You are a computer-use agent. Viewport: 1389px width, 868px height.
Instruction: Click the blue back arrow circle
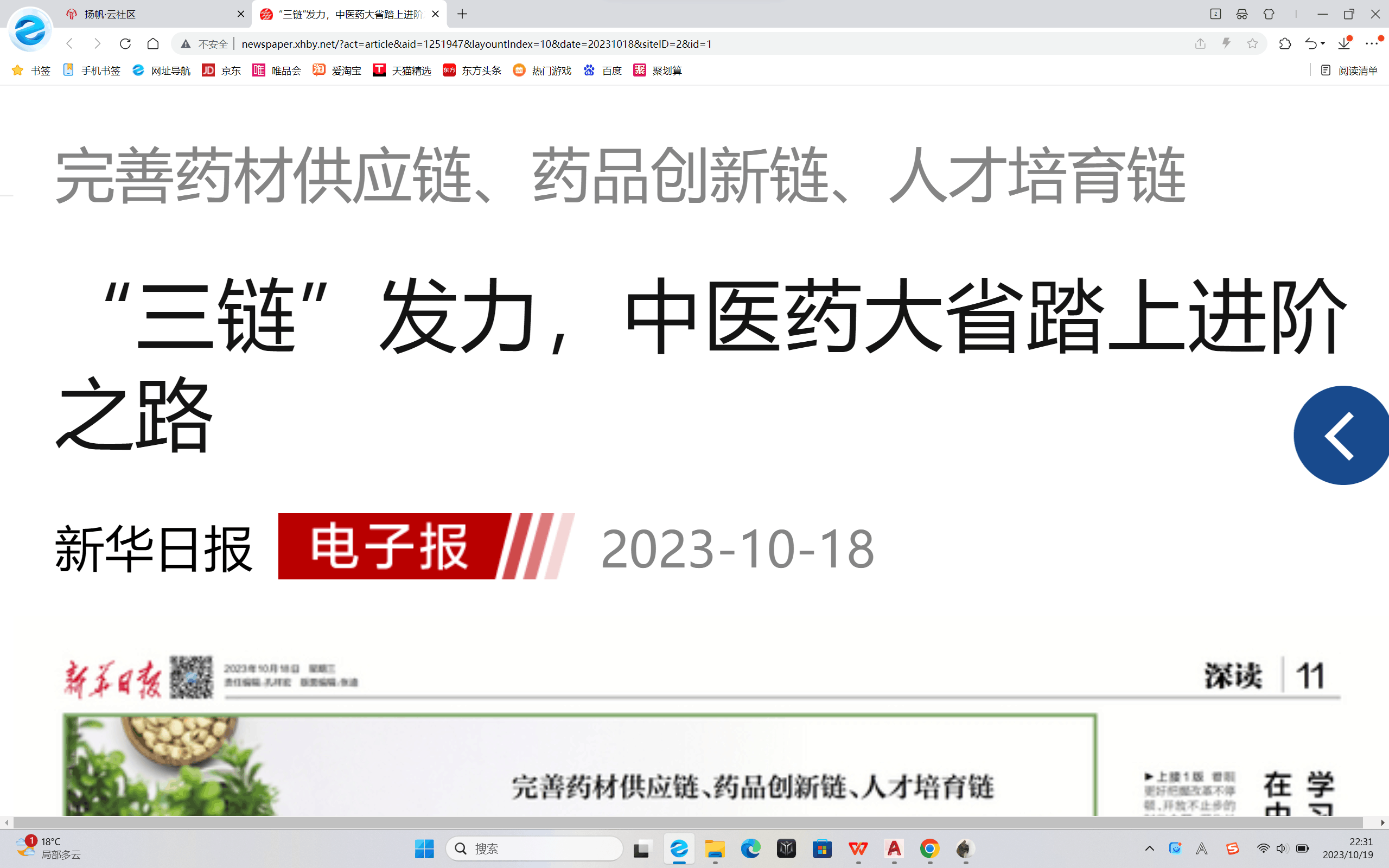point(1341,435)
